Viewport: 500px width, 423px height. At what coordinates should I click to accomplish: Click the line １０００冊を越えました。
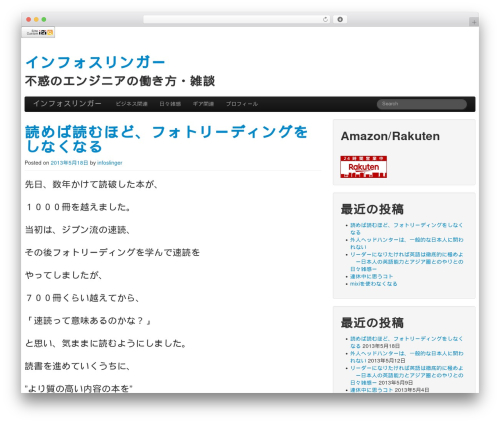pyautogui.click(x=78, y=207)
